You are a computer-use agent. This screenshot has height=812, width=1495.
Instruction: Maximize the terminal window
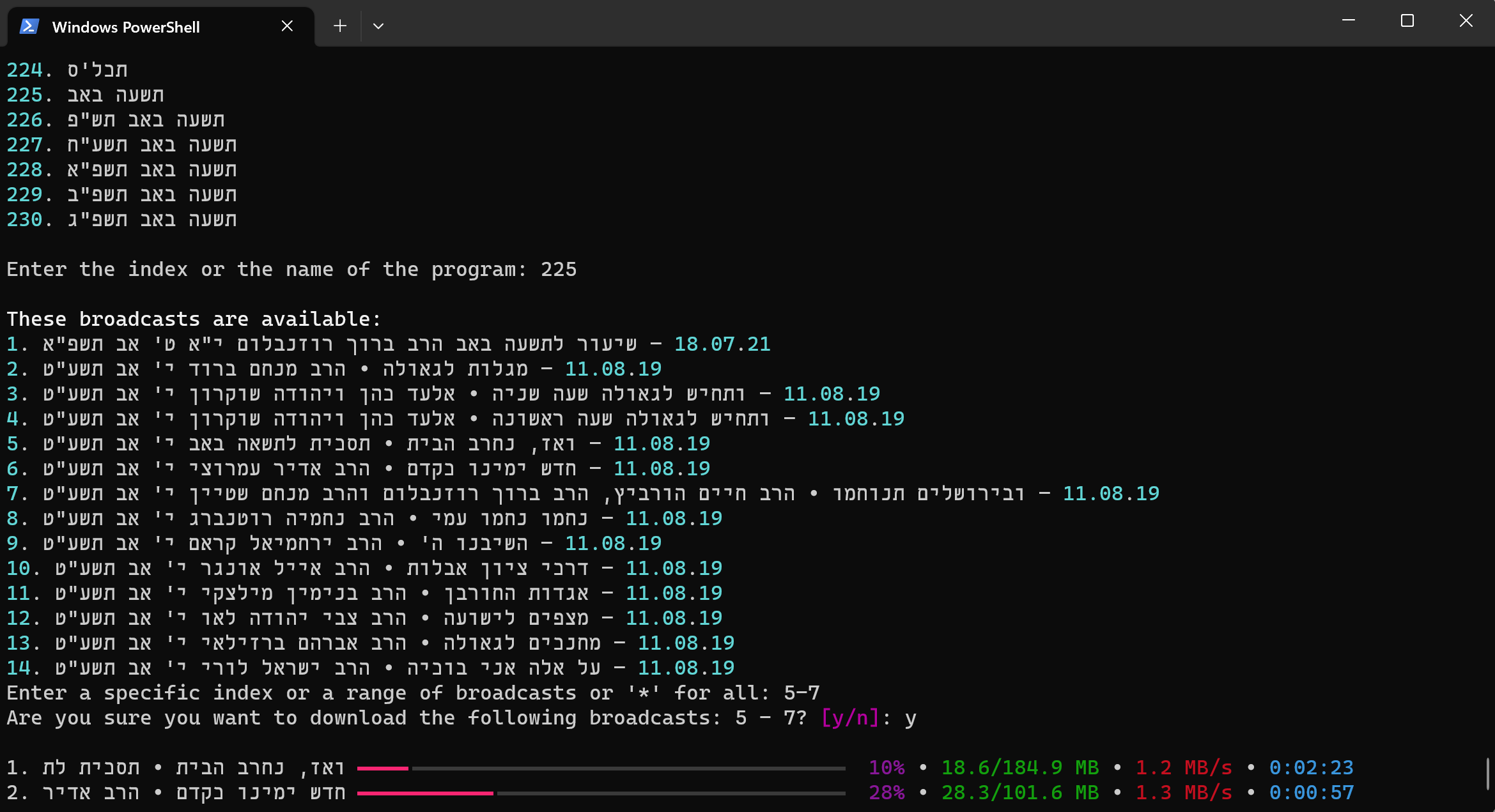point(1407,21)
